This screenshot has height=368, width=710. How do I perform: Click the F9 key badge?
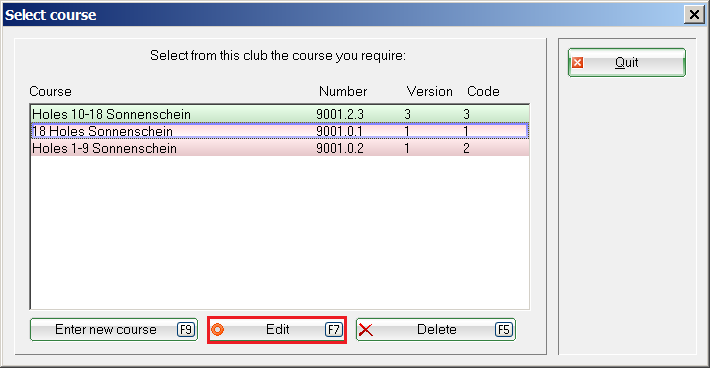[186, 330]
